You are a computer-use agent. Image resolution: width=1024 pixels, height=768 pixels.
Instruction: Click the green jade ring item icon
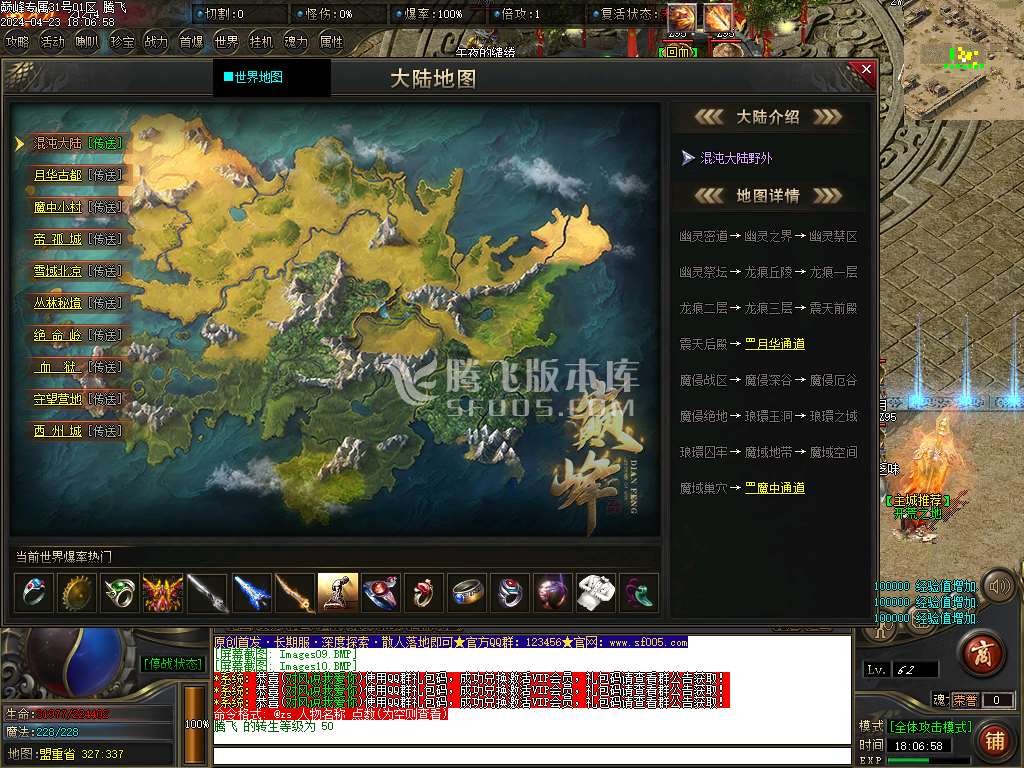point(120,593)
